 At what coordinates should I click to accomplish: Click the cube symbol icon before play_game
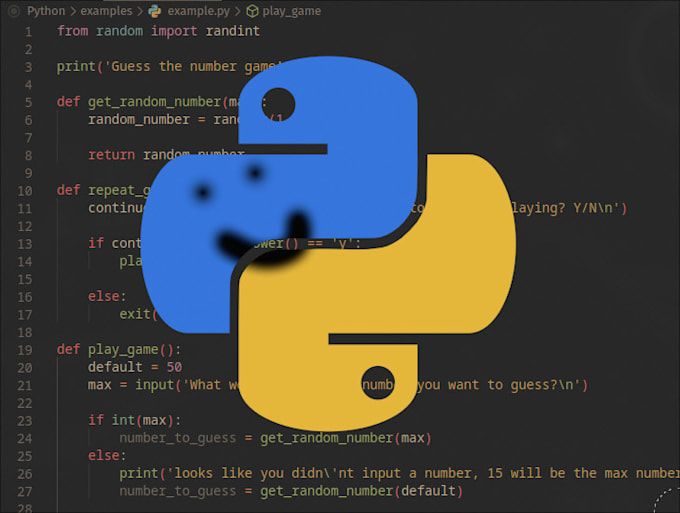pos(252,11)
